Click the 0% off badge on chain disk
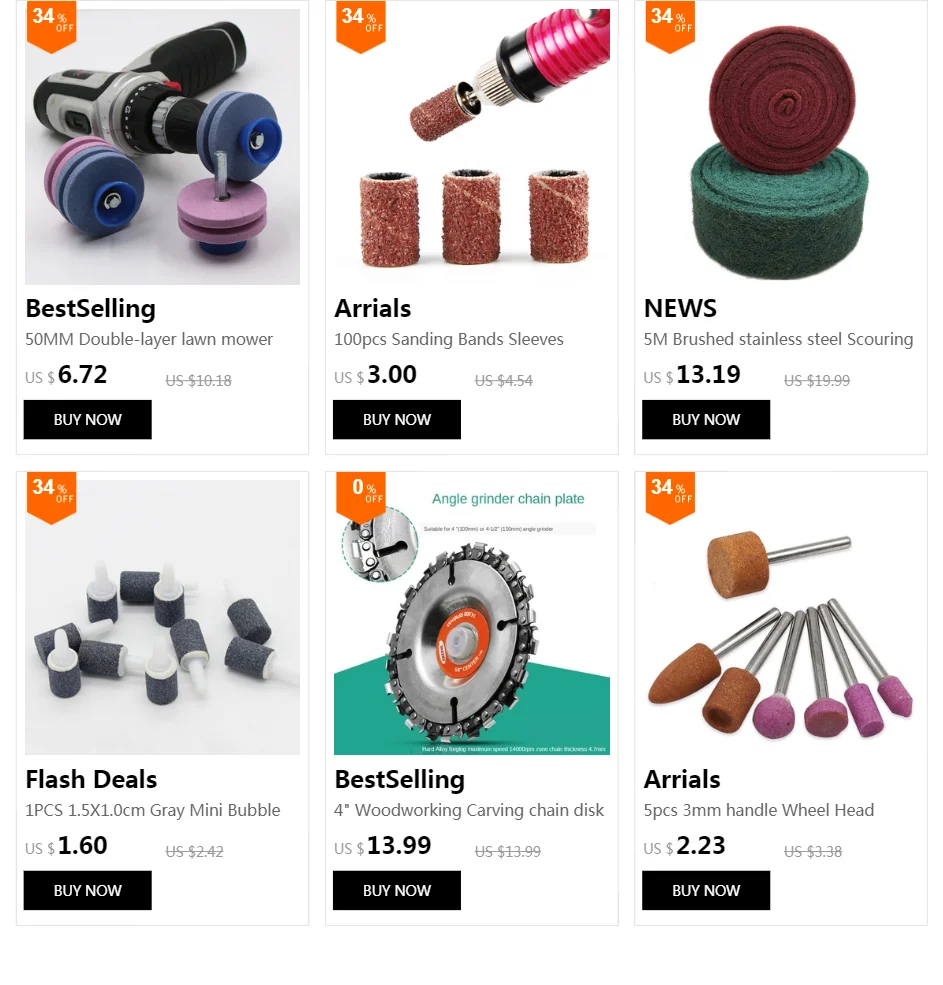The width and height of the screenshot is (943, 985). coord(361,498)
